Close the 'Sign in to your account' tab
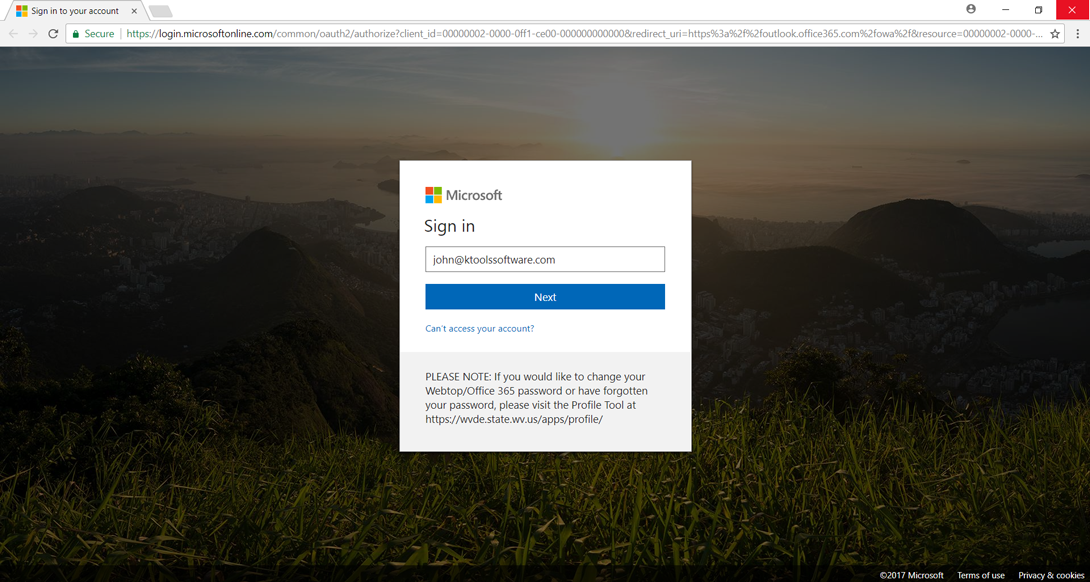Viewport: 1090px width, 582px height. (134, 11)
